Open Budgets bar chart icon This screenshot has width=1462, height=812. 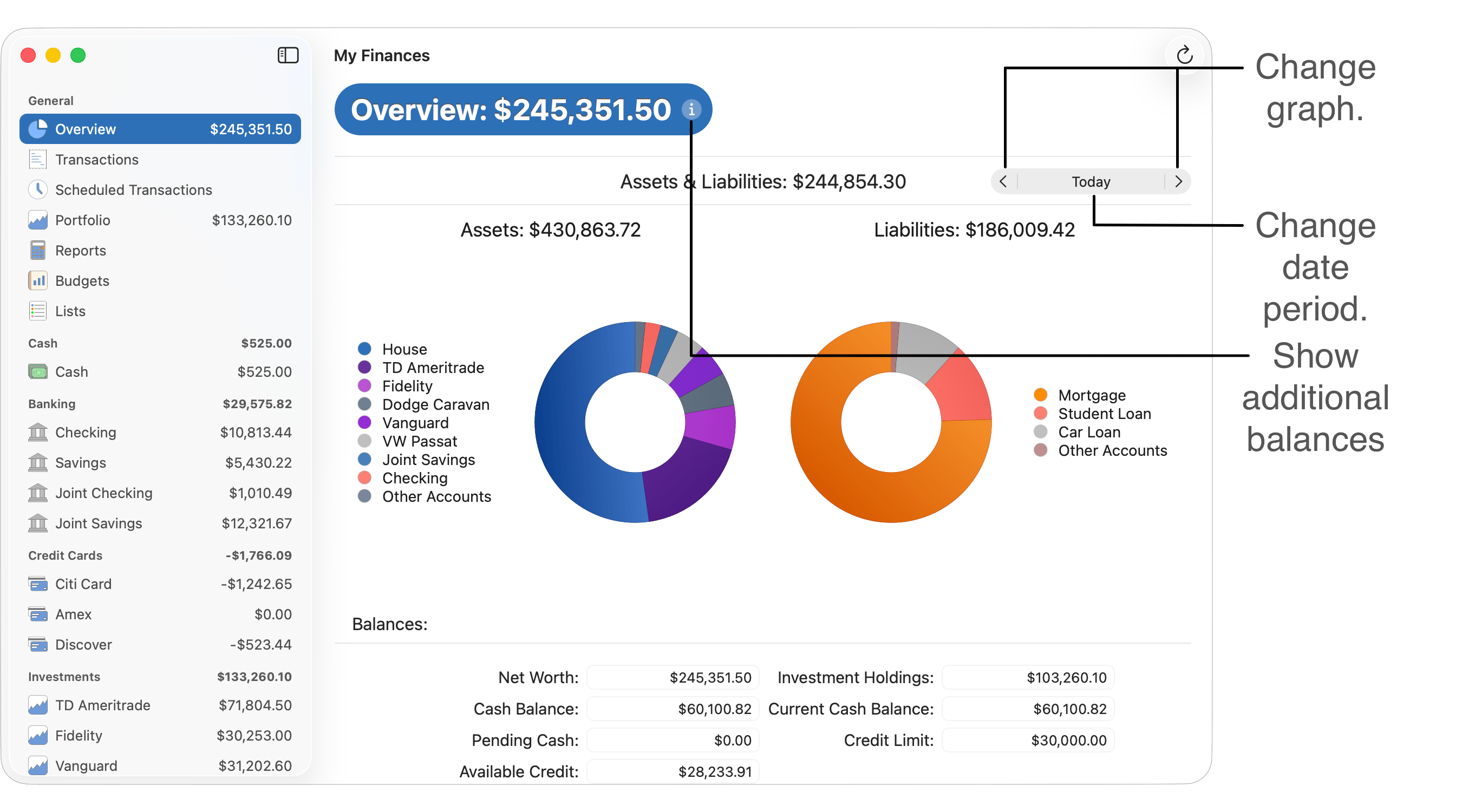[x=37, y=280]
